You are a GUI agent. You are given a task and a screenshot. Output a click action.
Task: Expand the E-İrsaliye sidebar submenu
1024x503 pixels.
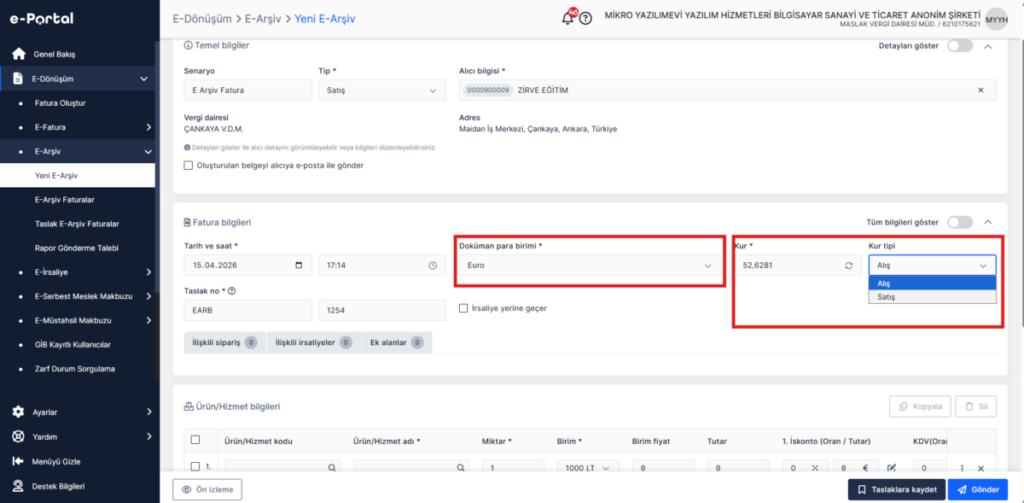click(149, 272)
